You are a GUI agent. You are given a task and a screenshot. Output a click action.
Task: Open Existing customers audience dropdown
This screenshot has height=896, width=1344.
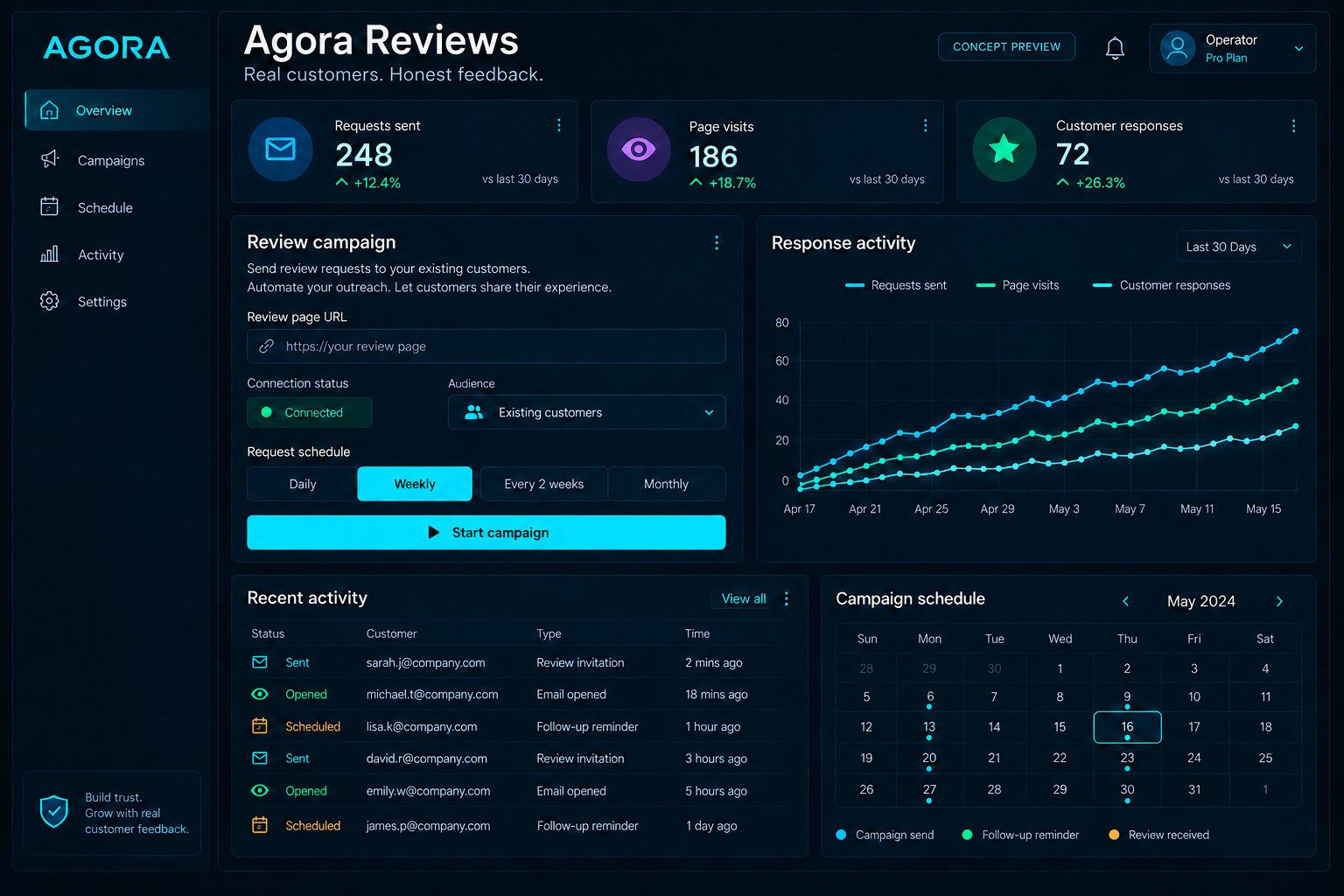coord(587,412)
